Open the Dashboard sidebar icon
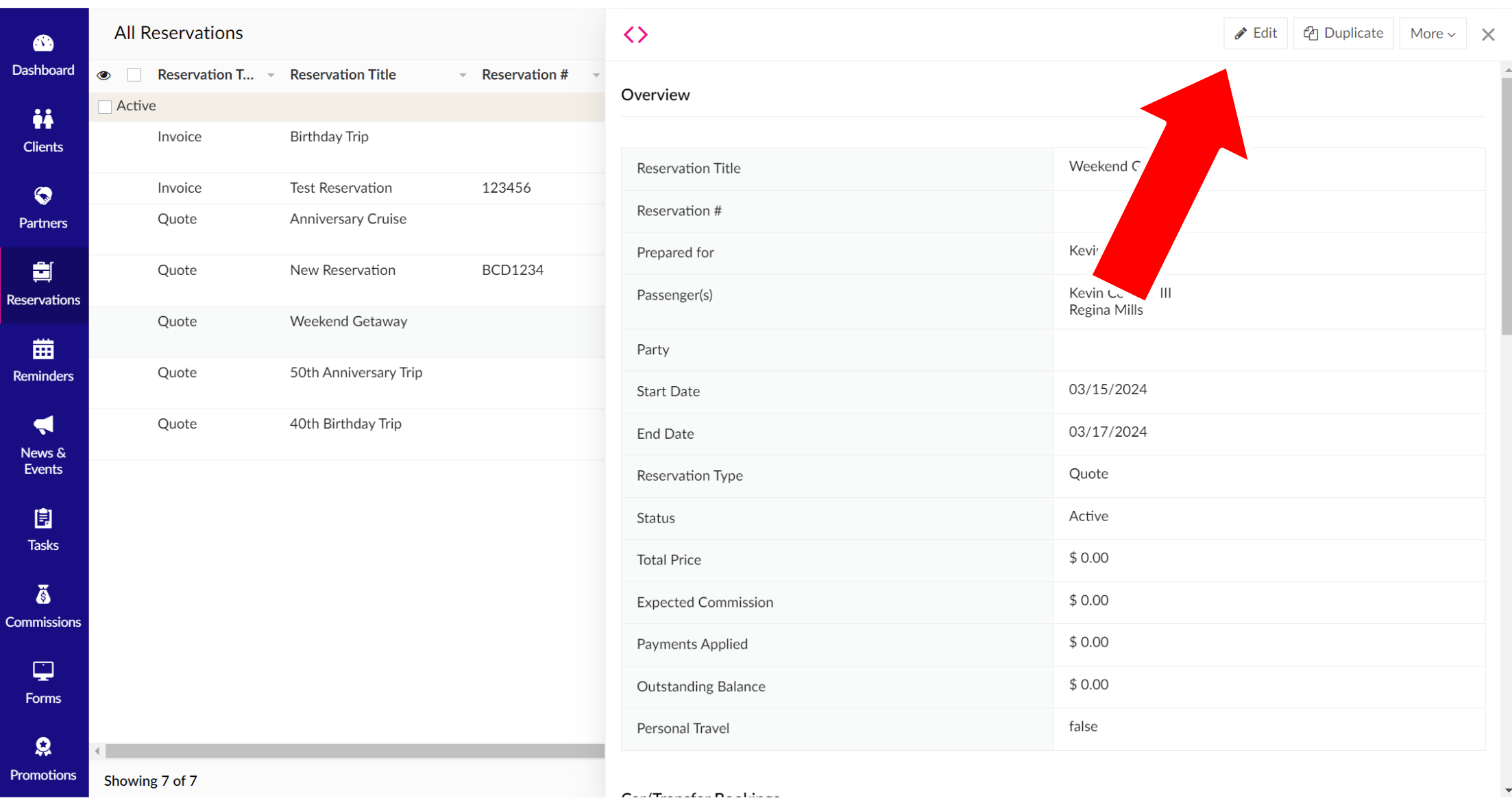Image resolution: width=1512 pixels, height=805 pixels. tap(43, 44)
